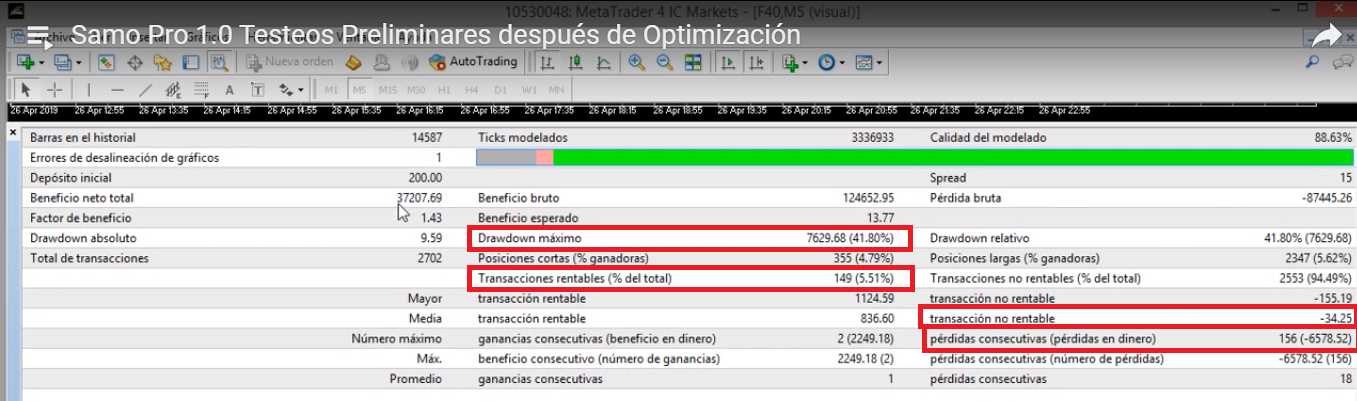Switch chart to line chart
Viewport: 1357px width, 401px height.
(x=603, y=62)
